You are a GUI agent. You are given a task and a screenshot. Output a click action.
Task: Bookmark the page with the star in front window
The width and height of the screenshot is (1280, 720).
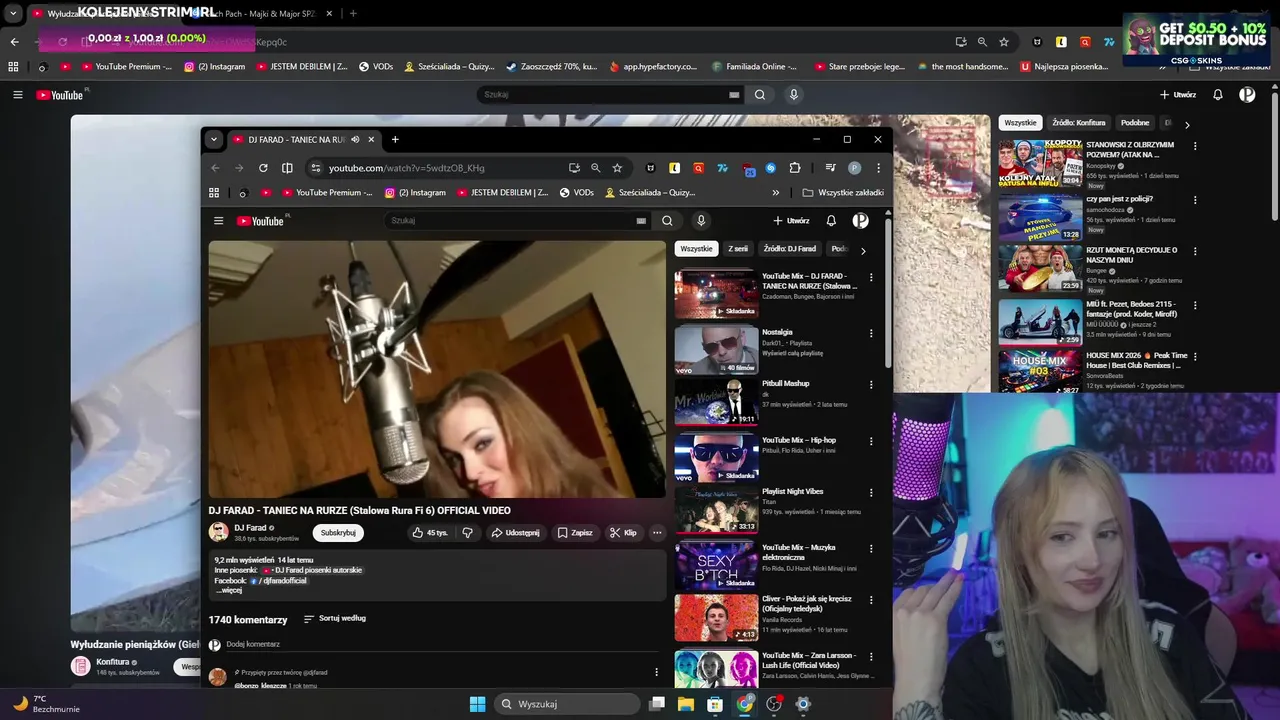pos(617,168)
